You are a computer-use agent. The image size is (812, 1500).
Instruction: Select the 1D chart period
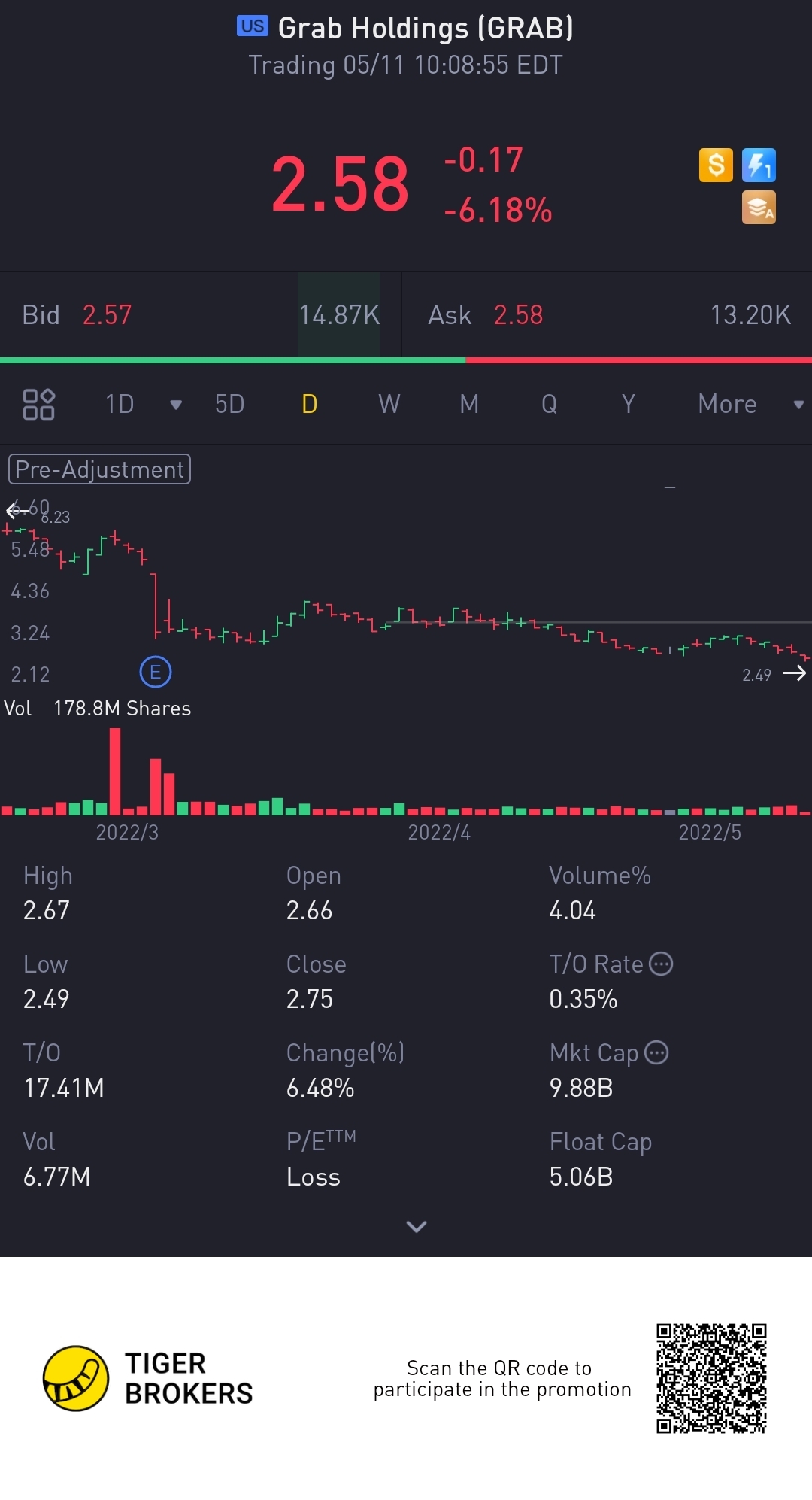[120, 404]
